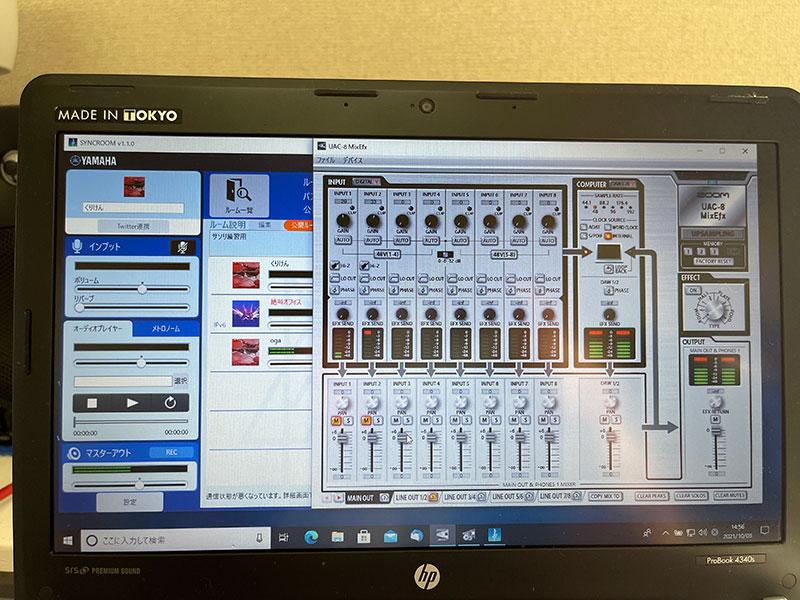Click the Twitter連携 button in SYNCROOM
The image size is (800, 600).
pos(133,226)
